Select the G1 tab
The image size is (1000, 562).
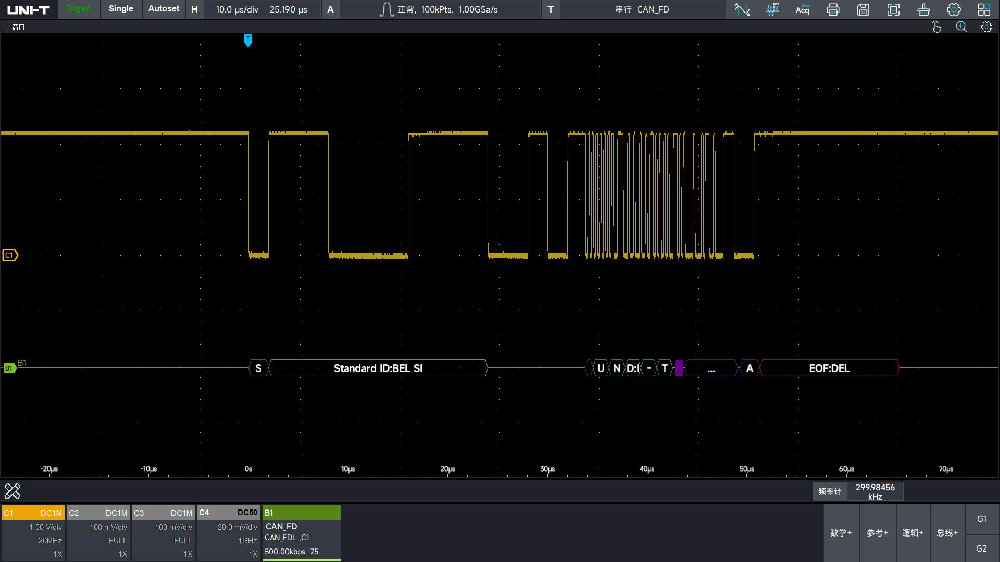point(981,519)
